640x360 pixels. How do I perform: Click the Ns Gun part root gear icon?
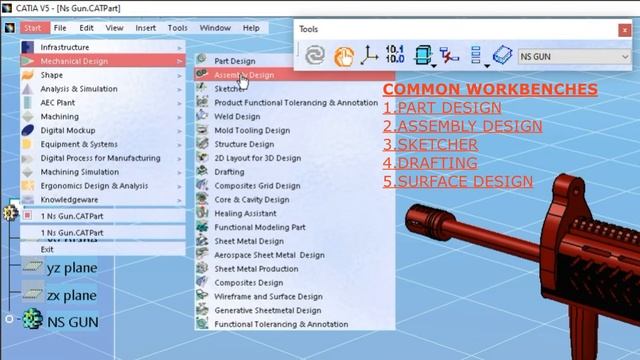point(10,213)
